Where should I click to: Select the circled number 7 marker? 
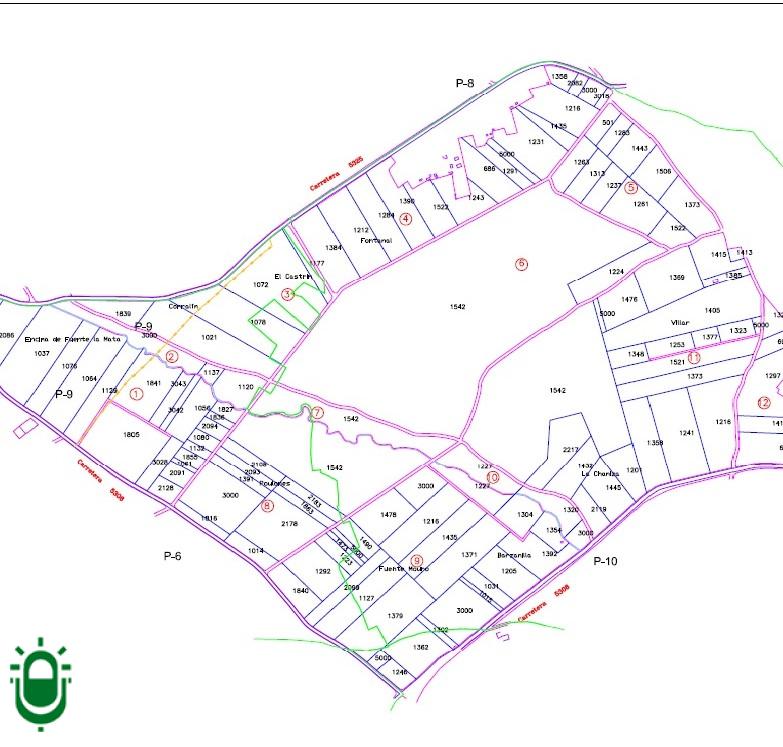pyautogui.click(x=317, y=412)
